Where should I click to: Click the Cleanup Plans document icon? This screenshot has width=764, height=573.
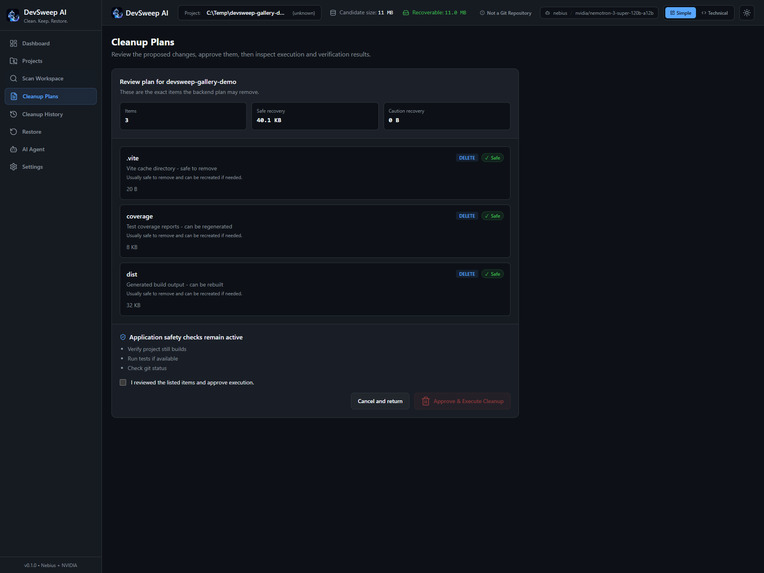[x=14, y=96]
